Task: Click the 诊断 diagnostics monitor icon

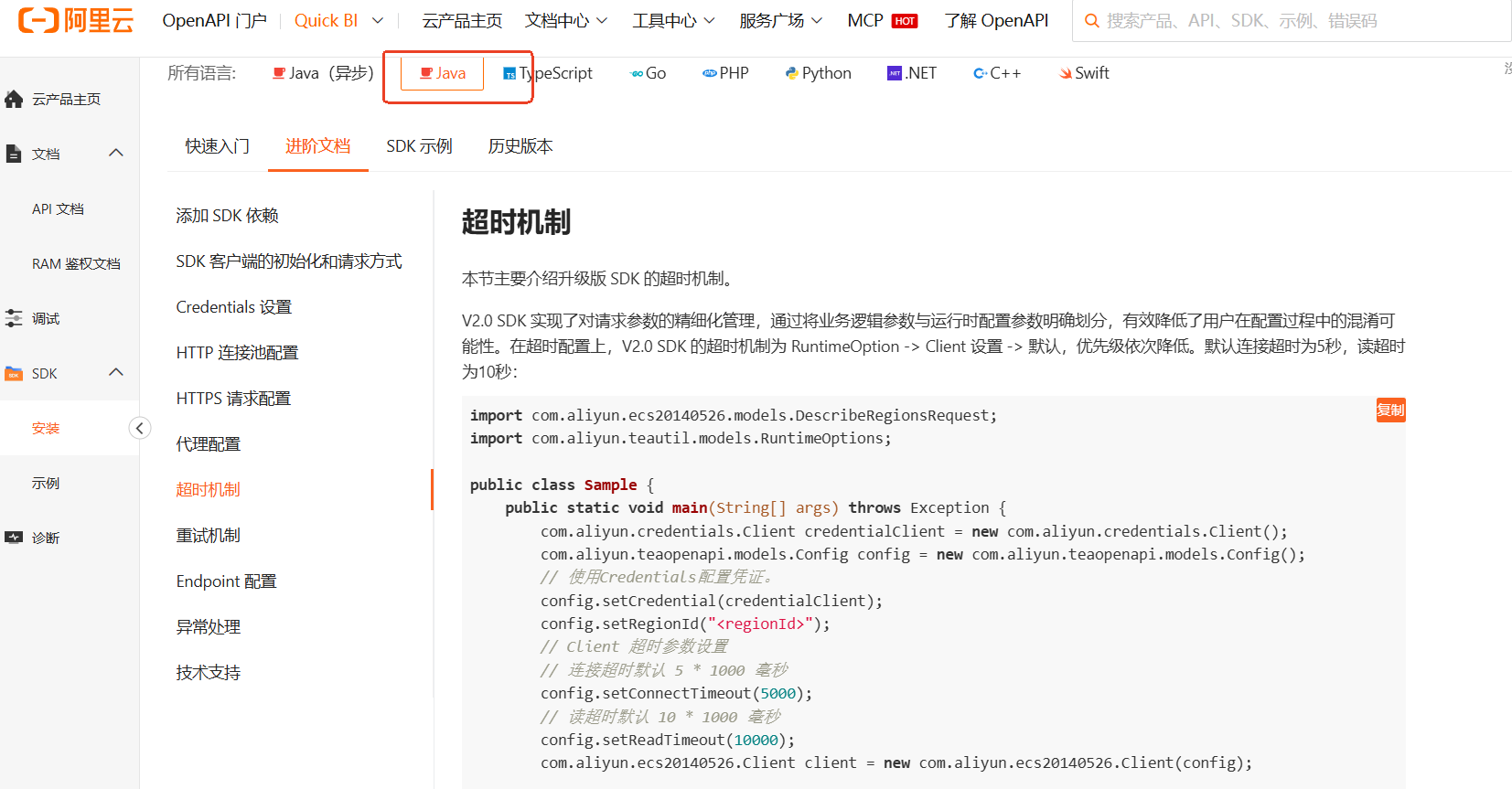Action: pyautogui.click(x=14, y=538)
